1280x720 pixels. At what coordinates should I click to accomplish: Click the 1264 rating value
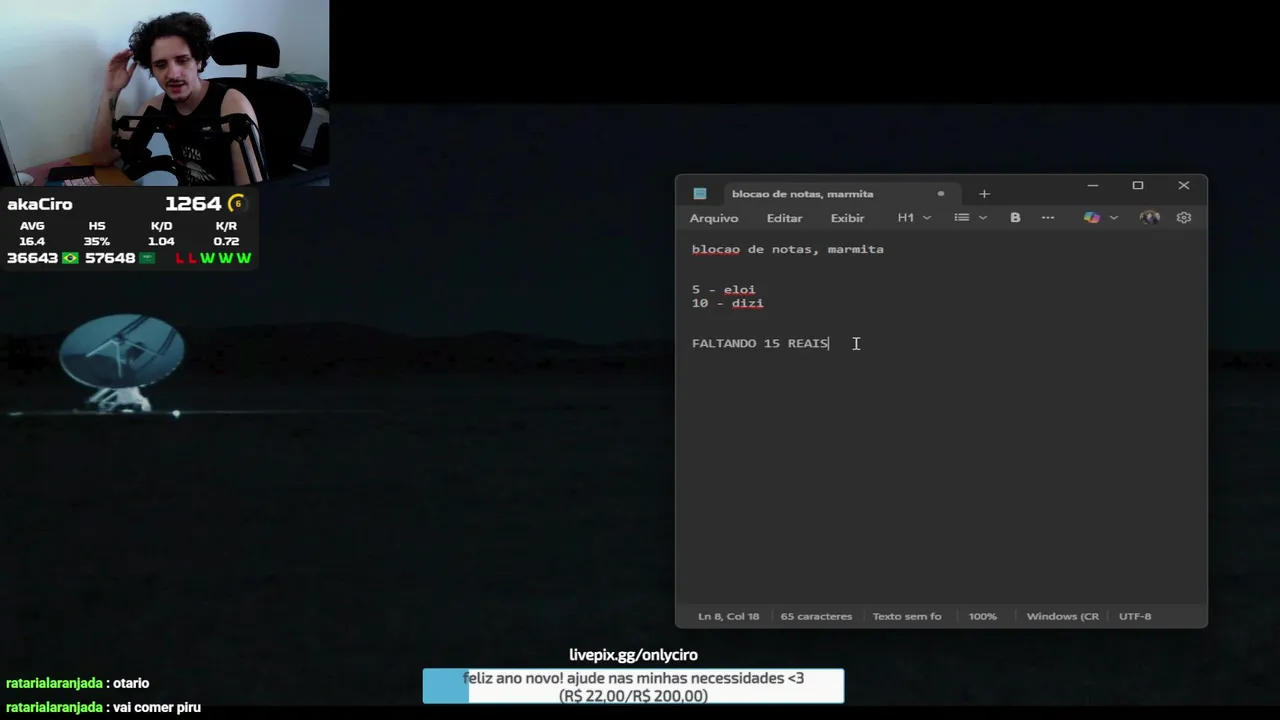click(x=193, y=204)
